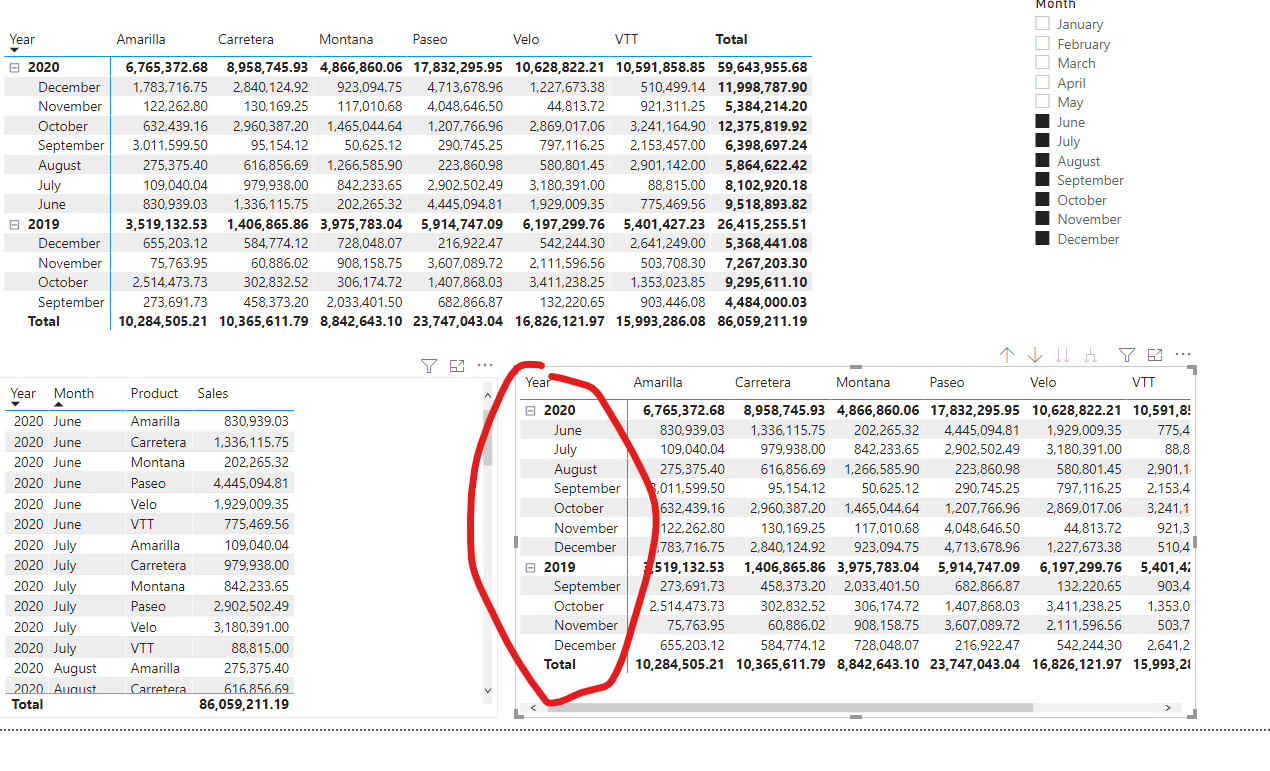This screenshot has height=771, width=1270.
Task: Go to next level with double-arrow icon
Action: coord(1063,355)
